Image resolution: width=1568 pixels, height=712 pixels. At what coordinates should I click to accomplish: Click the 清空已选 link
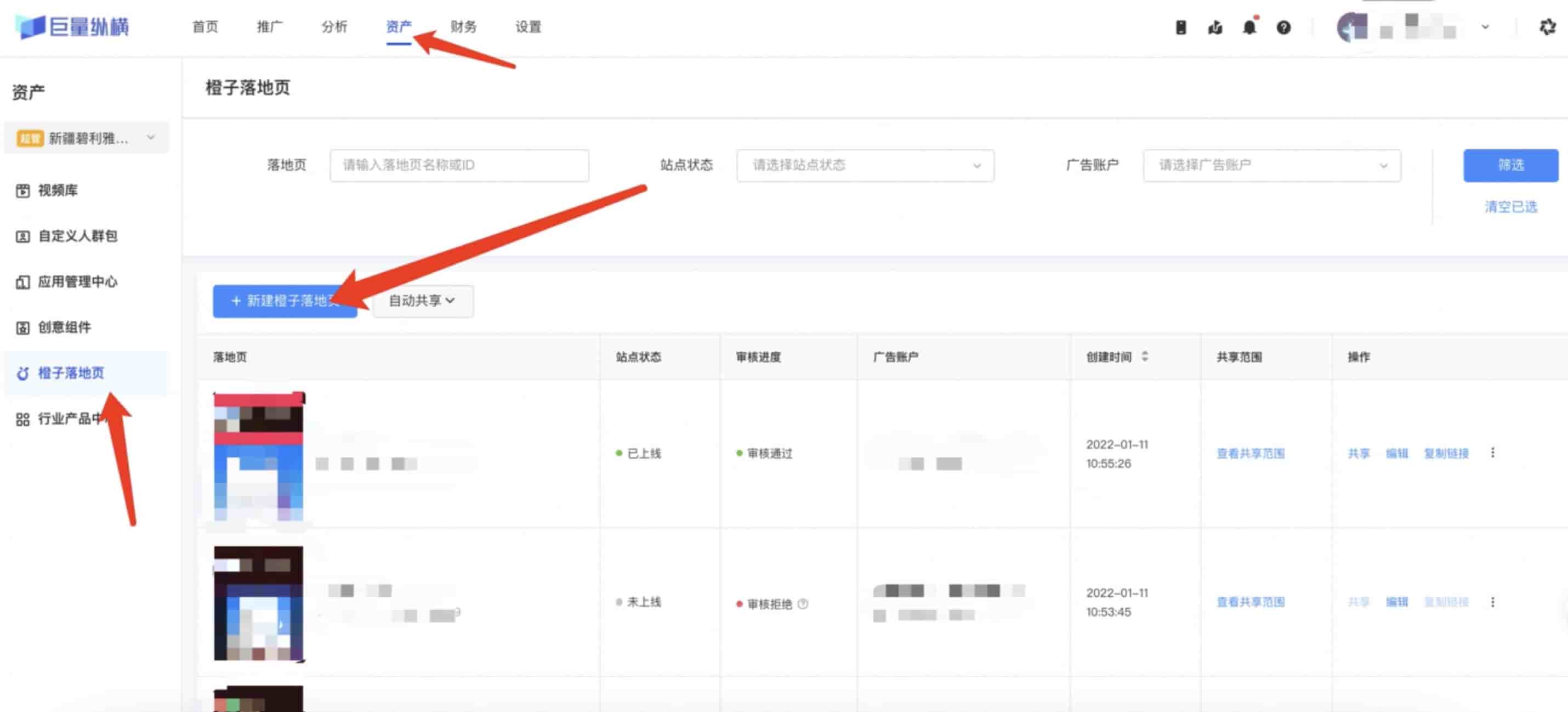pos(1510,207)
